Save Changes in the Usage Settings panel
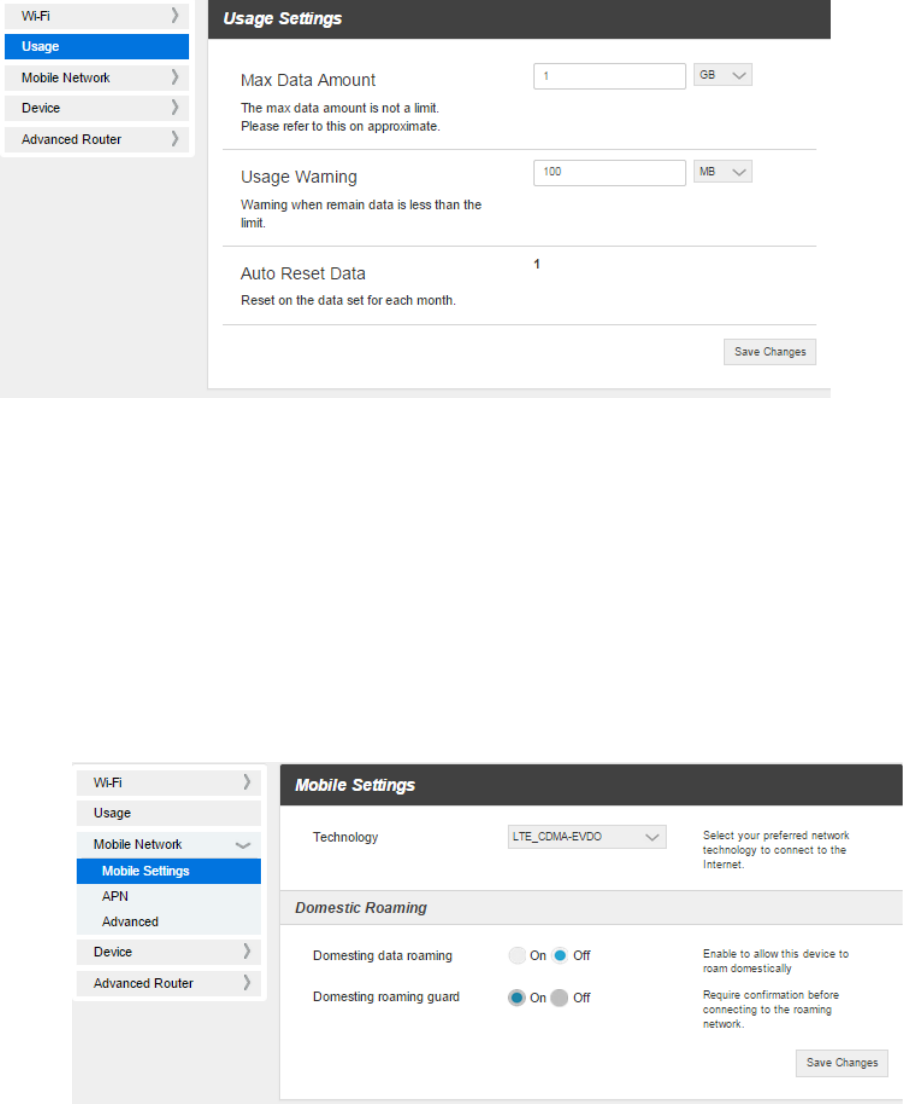The height and width of the screenshot is (1104, 903). [x=770, y=351]
